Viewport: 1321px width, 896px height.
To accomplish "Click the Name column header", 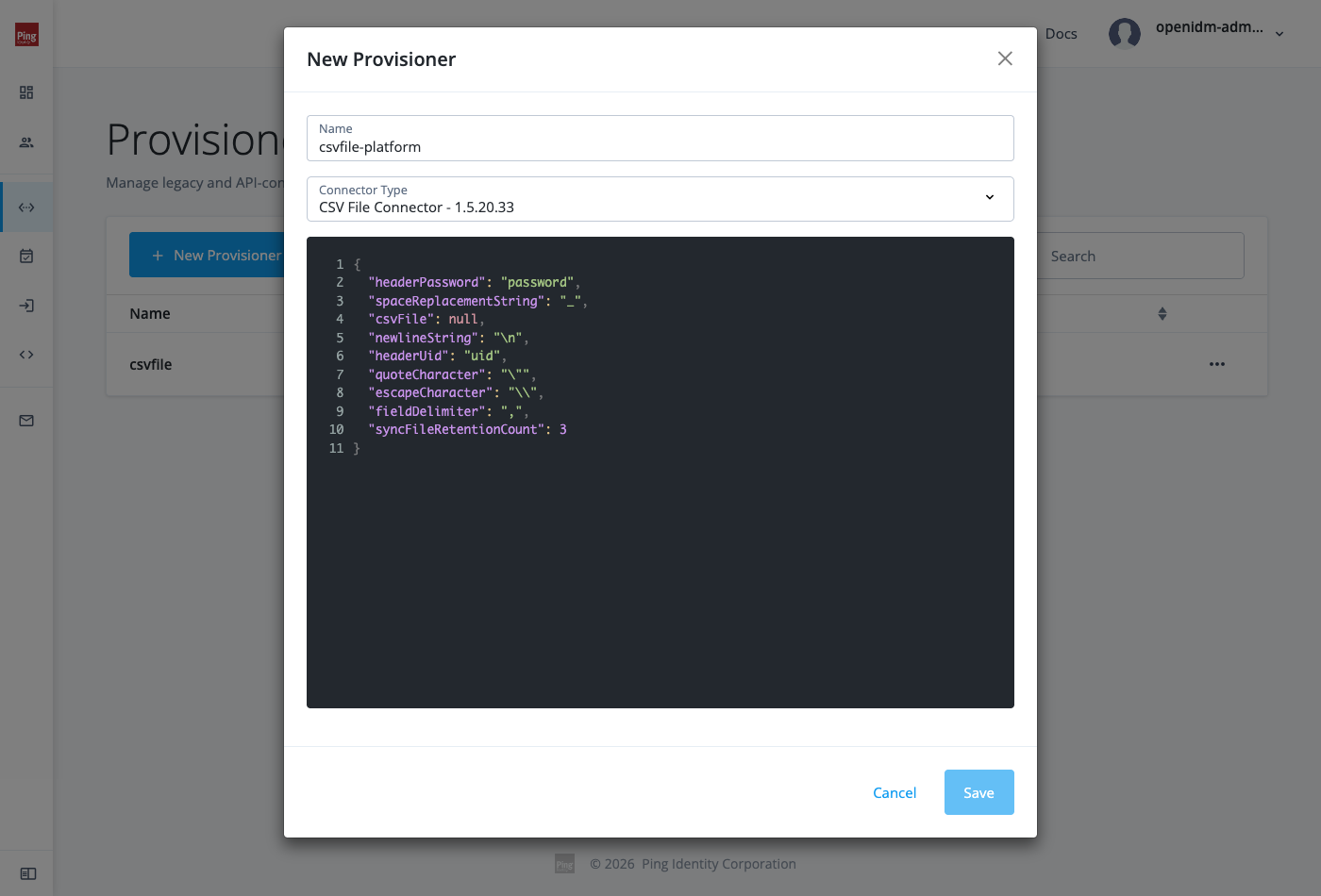I will click(x=150, y=313).
